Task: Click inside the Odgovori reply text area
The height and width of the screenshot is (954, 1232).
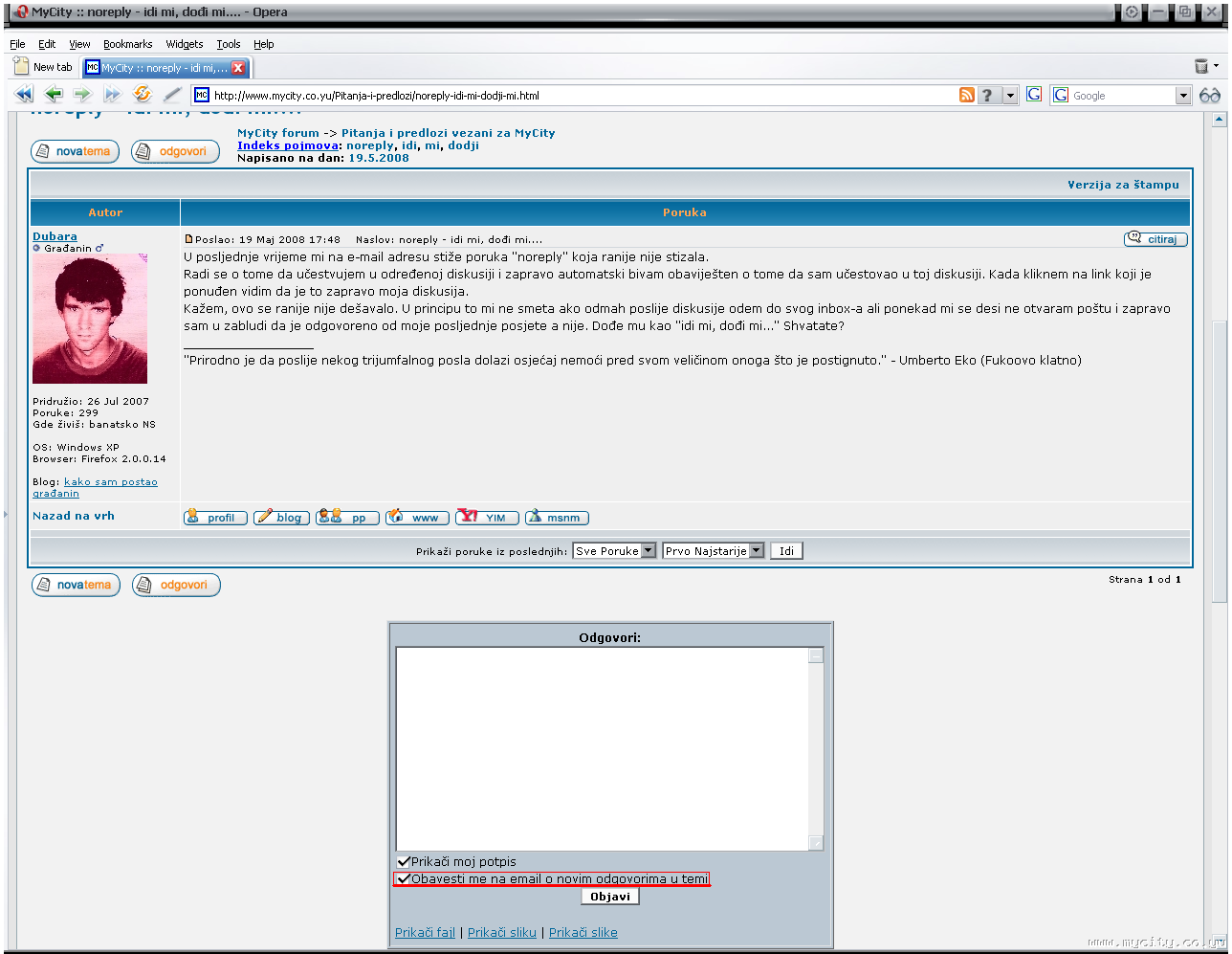Action: pyautogui.click(x=602, y=749)
